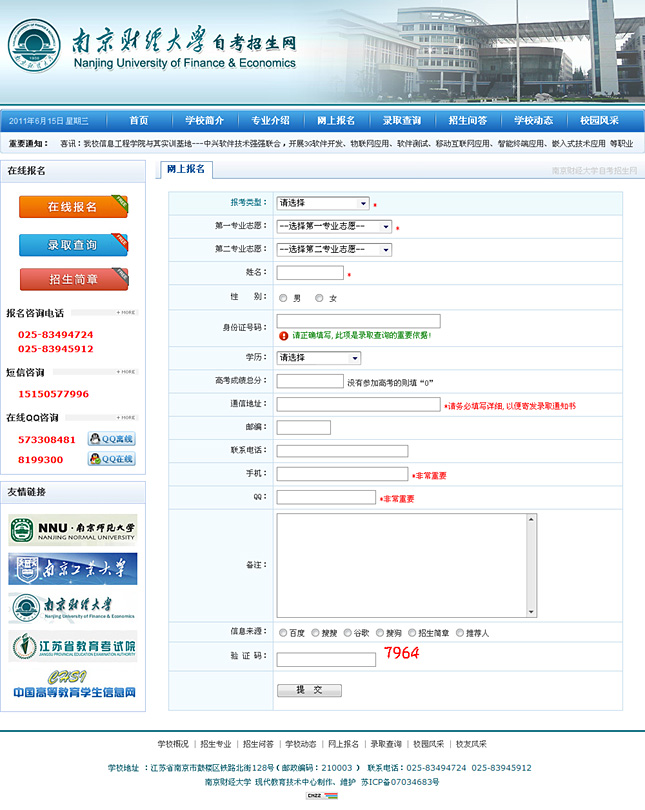Click footer link 招生专业
This screenshot has width=645, height=810.
point(216,744)
